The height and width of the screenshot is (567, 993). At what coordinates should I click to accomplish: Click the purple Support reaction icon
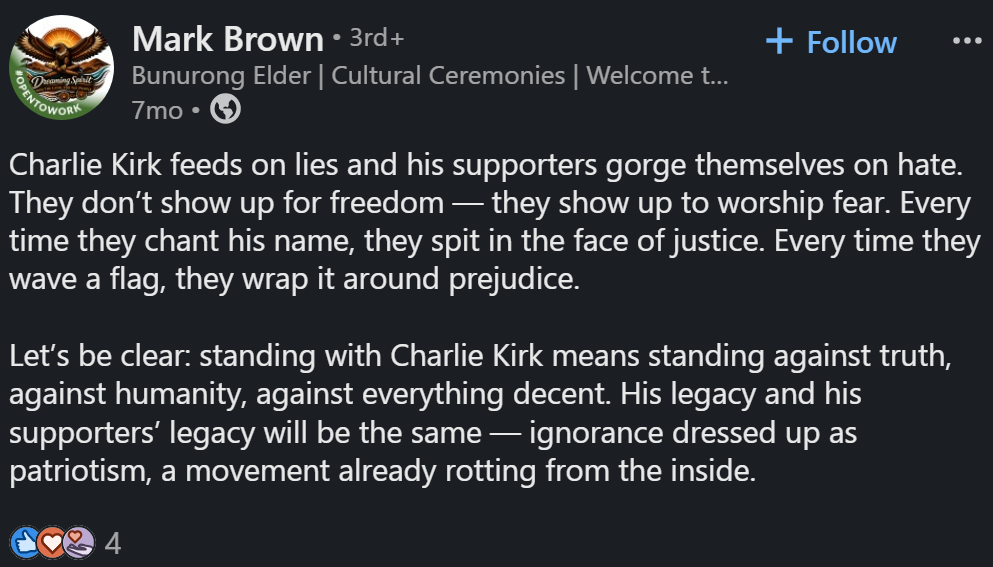tap(78, 543)
